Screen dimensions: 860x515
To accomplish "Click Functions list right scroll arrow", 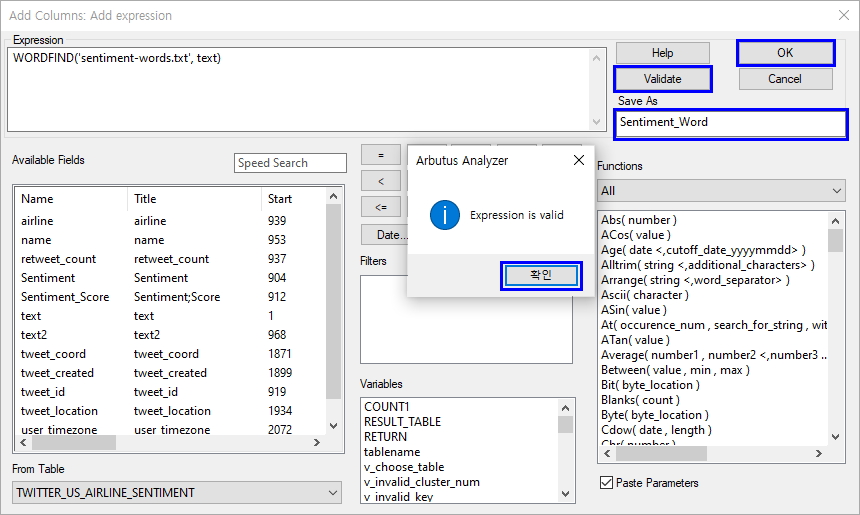I will (818, 454).
